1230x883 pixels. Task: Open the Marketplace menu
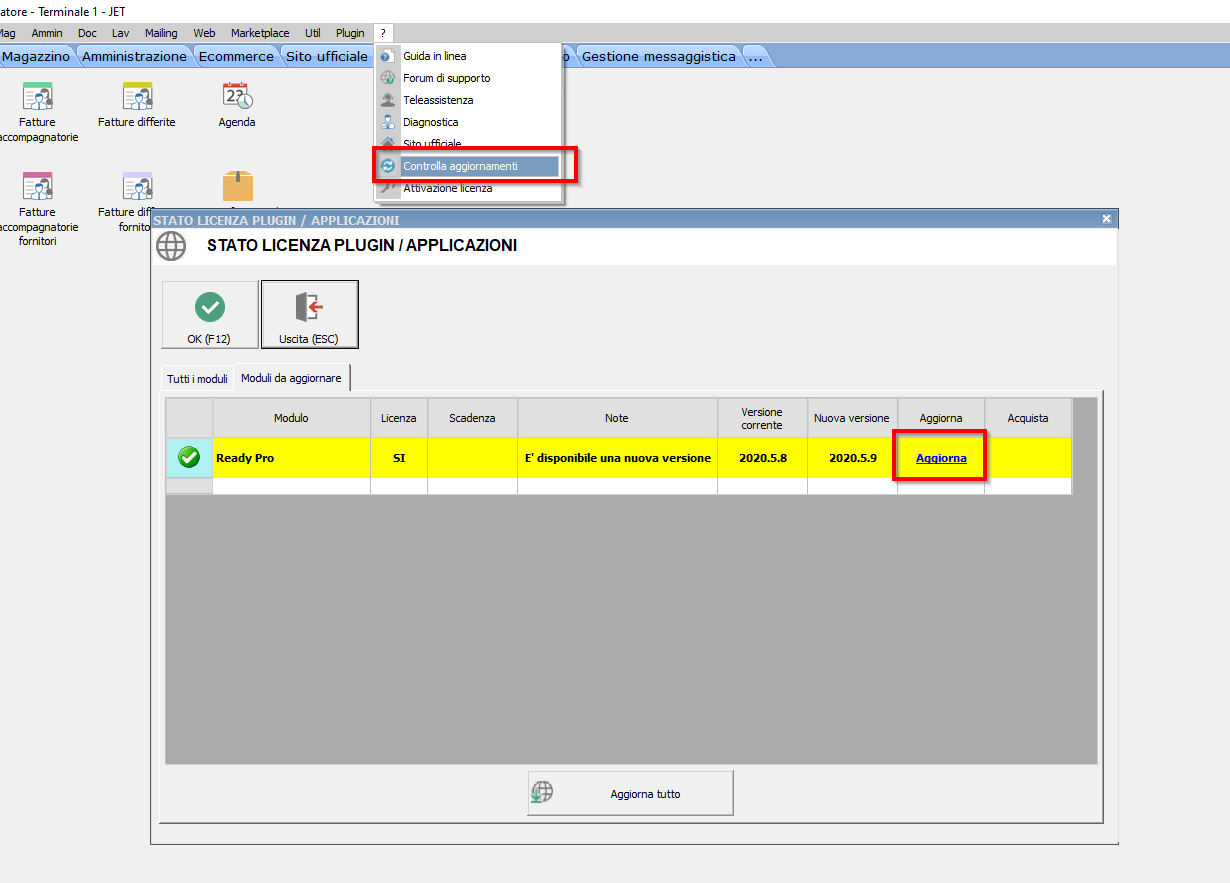(x=259, y=33)
